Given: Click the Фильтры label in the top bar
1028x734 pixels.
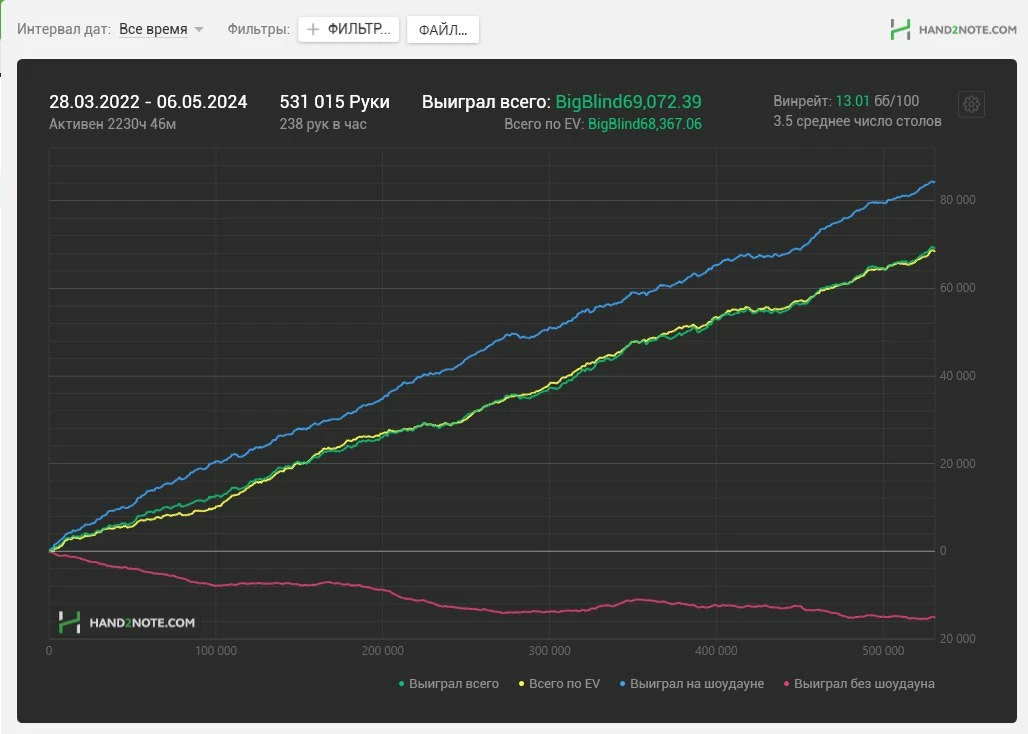Looking at the screenshot, I should (258, 30).
